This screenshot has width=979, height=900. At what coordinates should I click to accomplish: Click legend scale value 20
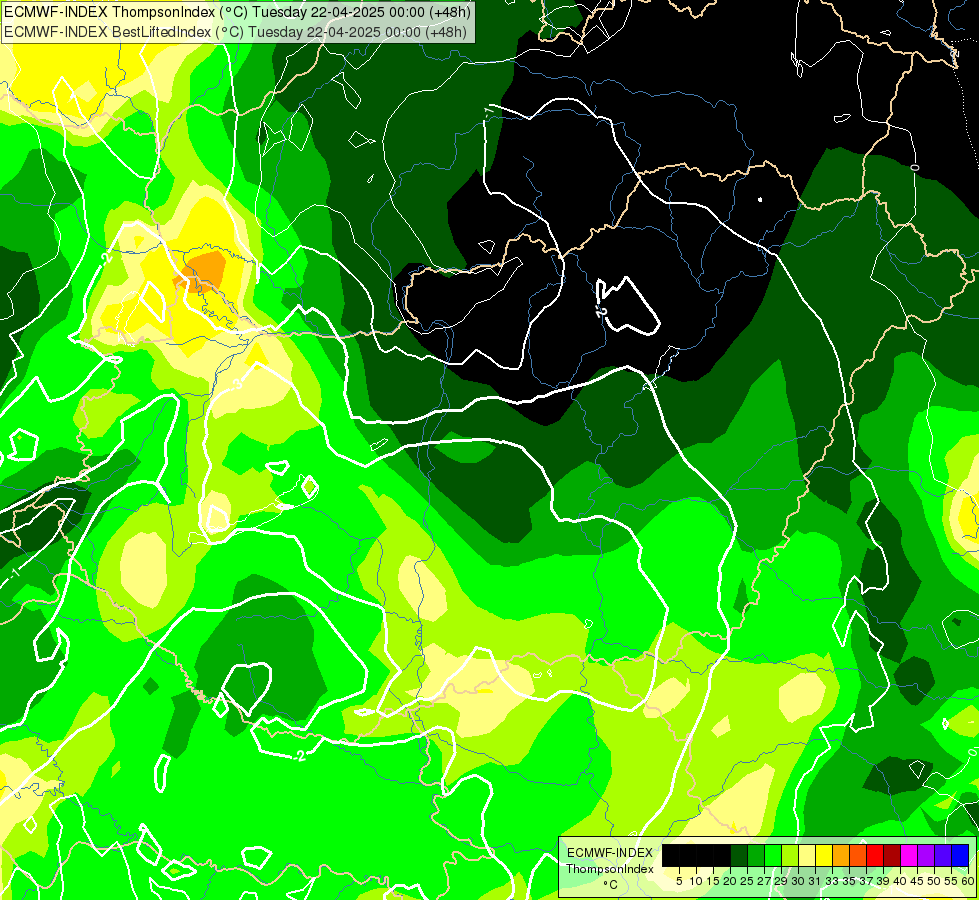pos(731,881)
